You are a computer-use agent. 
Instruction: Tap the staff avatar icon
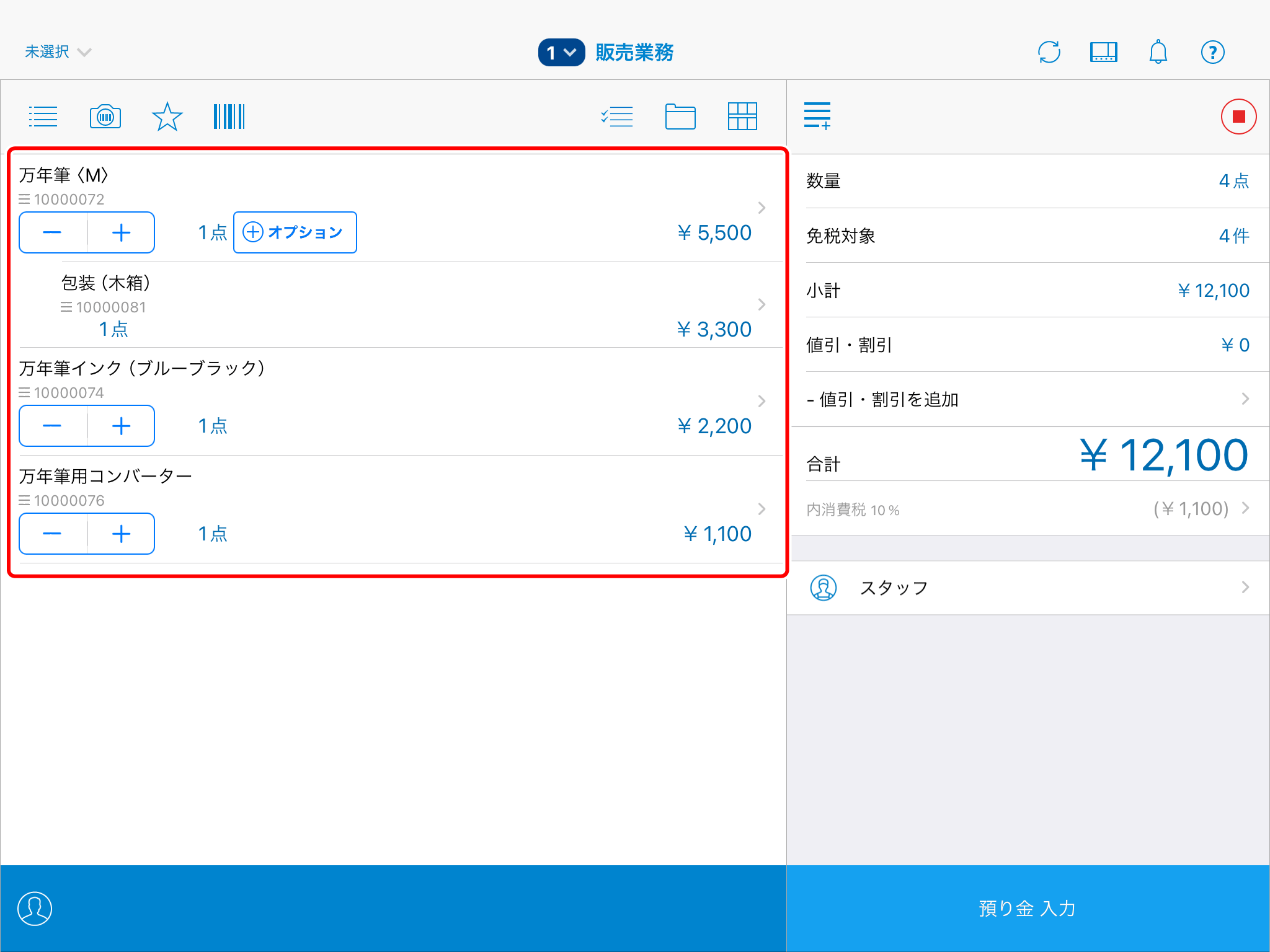pos(824,588)
